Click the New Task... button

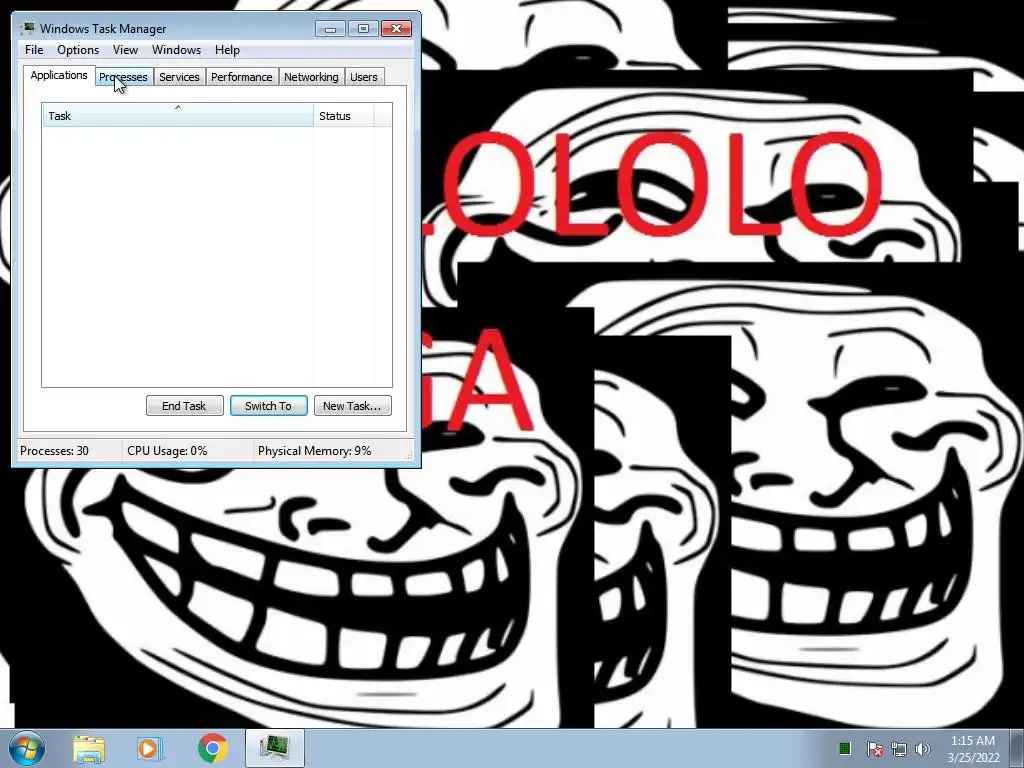tap(353, 406)
